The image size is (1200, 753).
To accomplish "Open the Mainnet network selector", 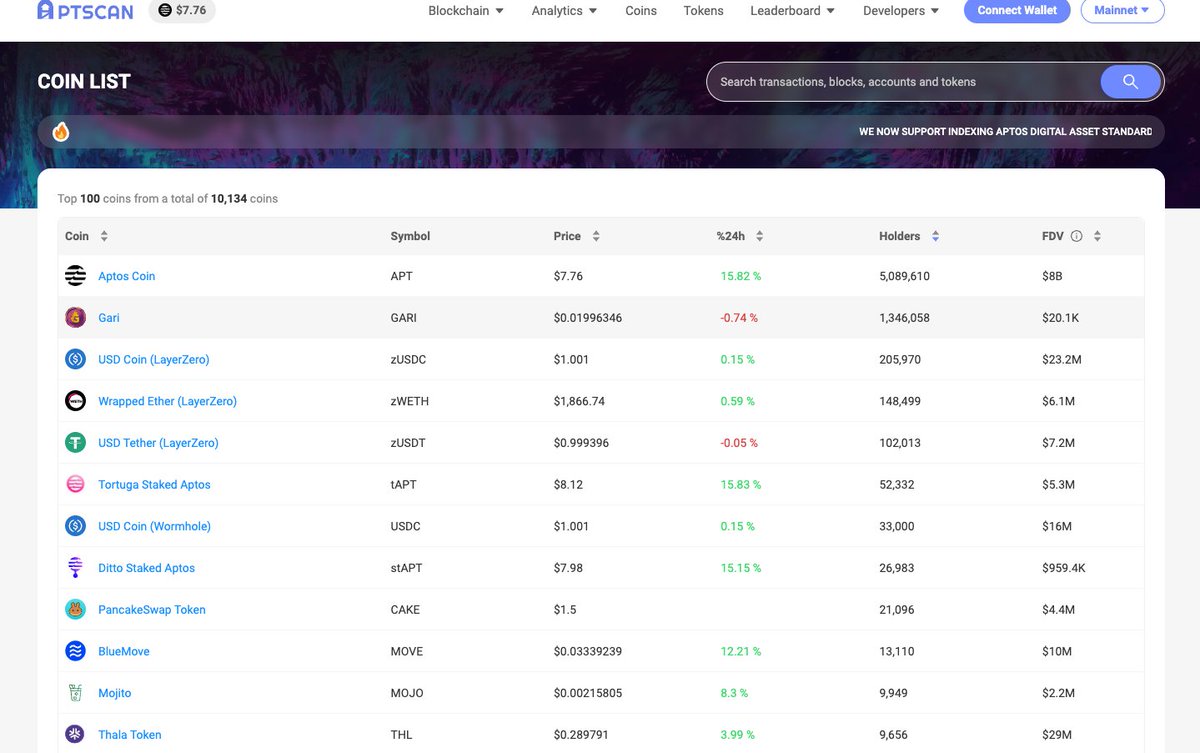I will pyautogui.click(x=1123, y=10).
